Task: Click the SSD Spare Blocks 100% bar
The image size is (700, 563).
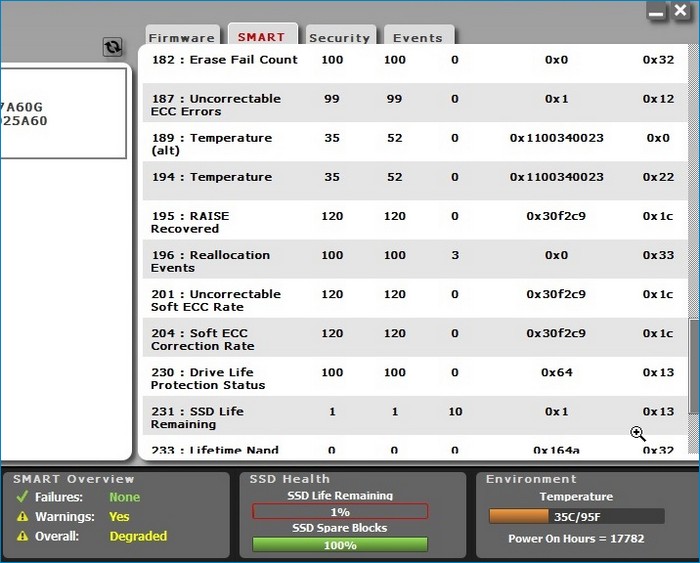Action: pyautogui.click(x=339, y=545)
